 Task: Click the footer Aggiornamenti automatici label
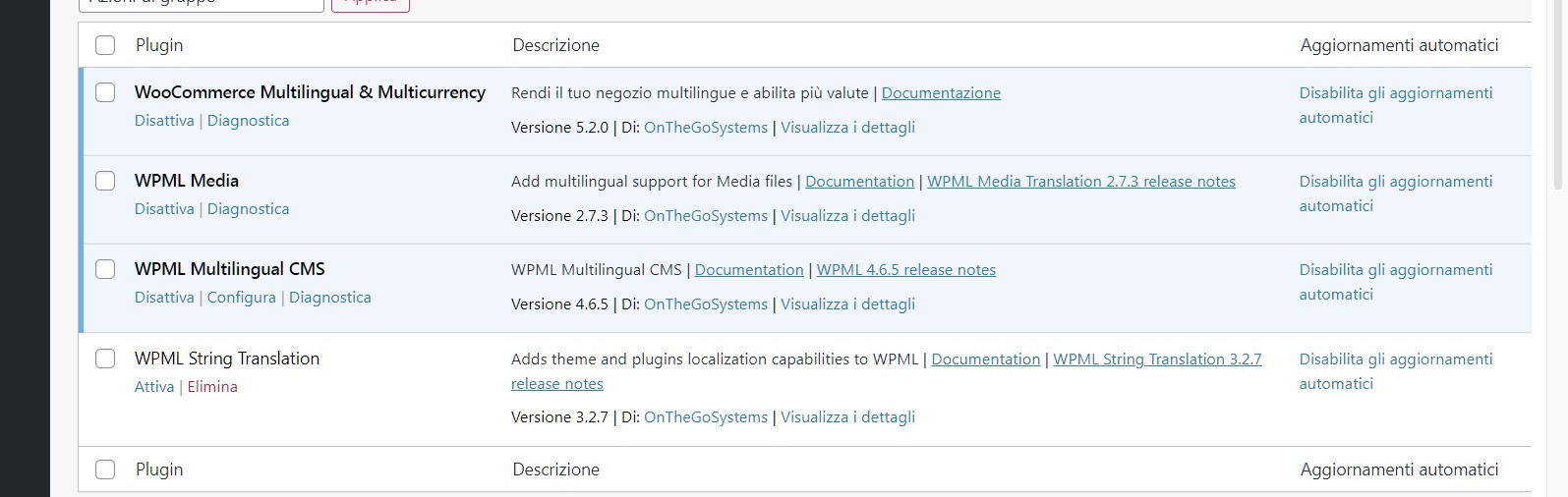1399,469
